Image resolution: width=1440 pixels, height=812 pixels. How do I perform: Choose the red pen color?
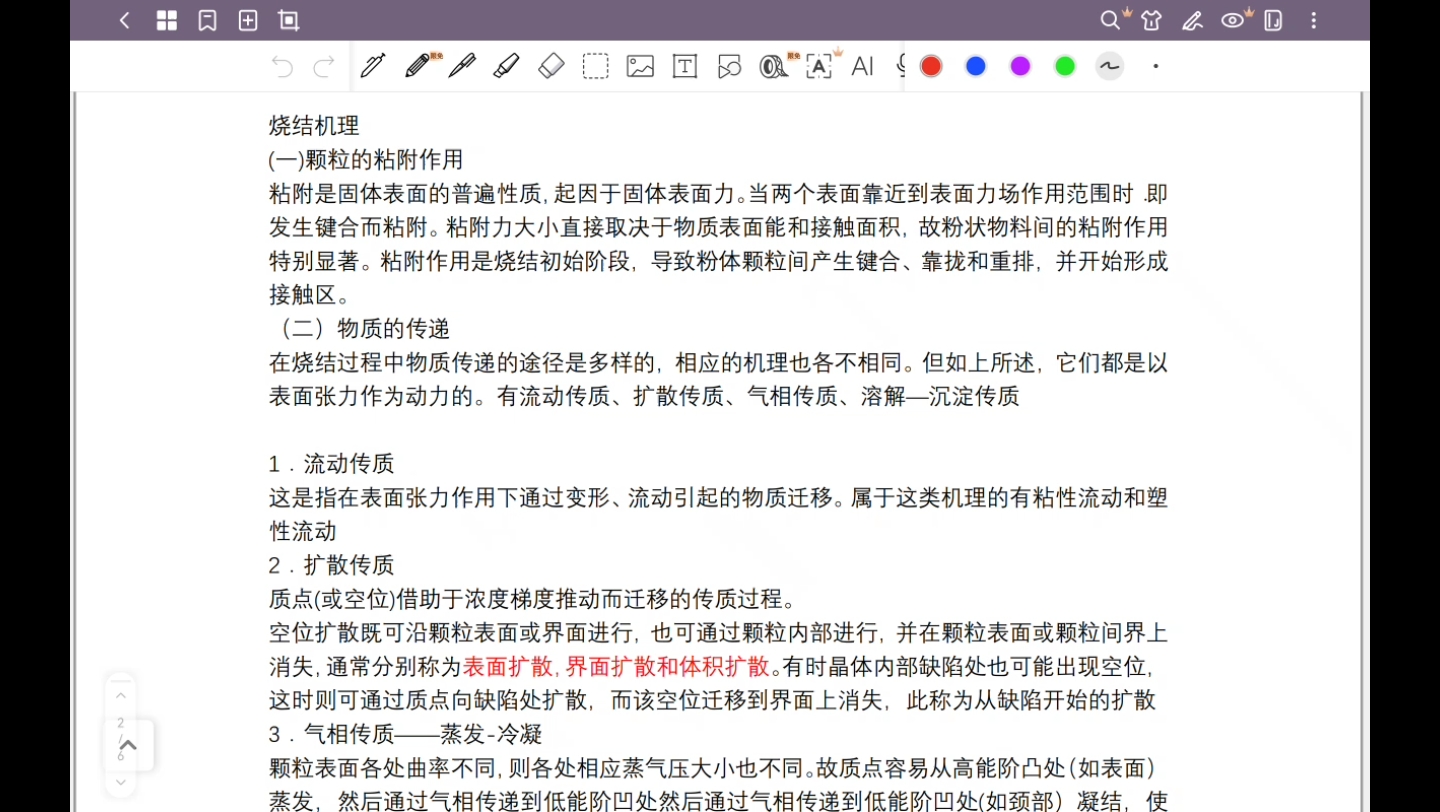931,66
